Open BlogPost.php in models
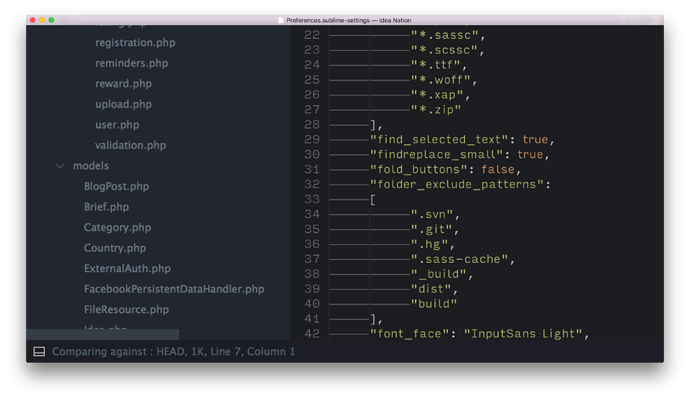The image size is (690, 400). 116,186
